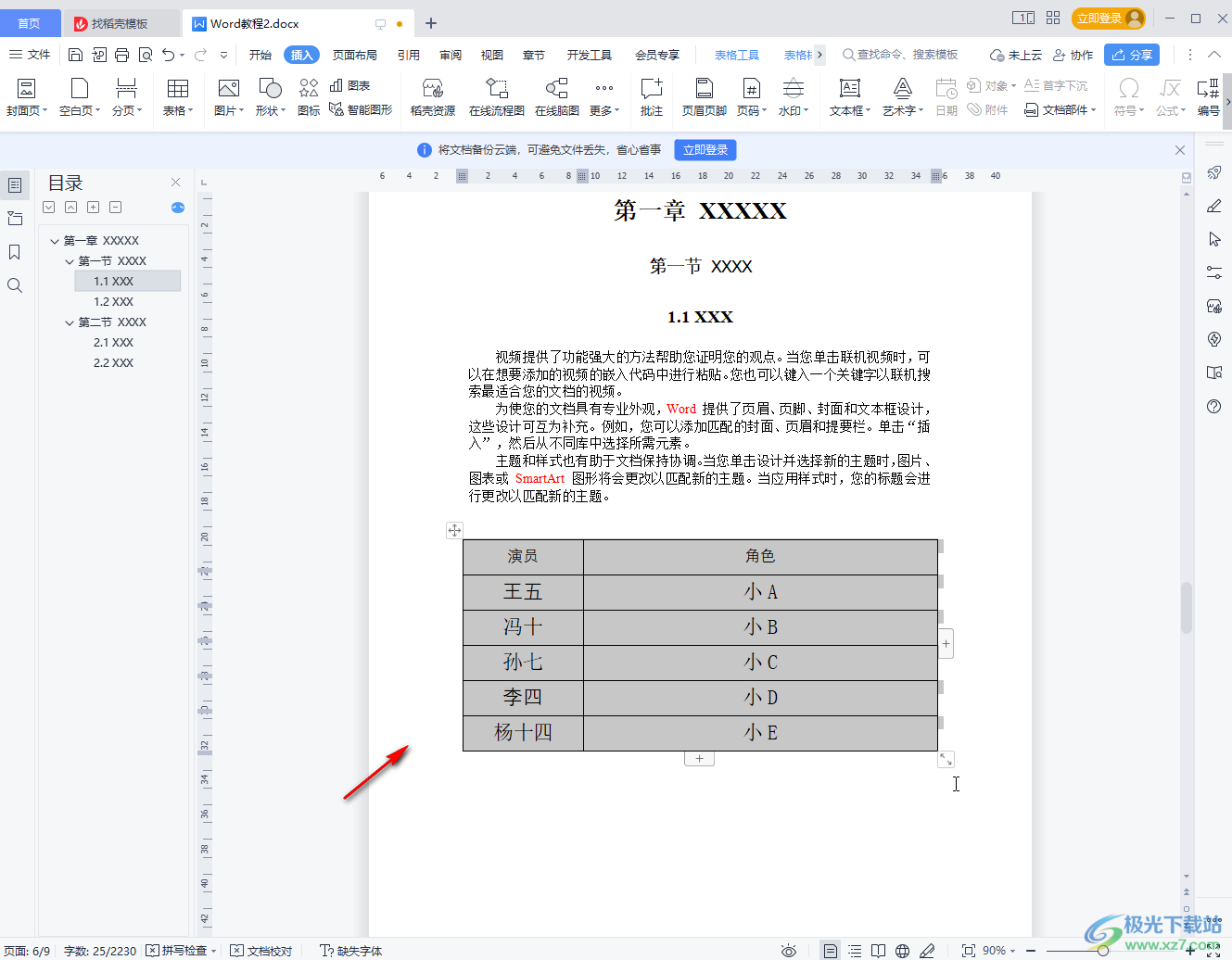The image size is (1232, 960).
Task: Click the vertical scrollbar thumb
Action: point(1187,607)
